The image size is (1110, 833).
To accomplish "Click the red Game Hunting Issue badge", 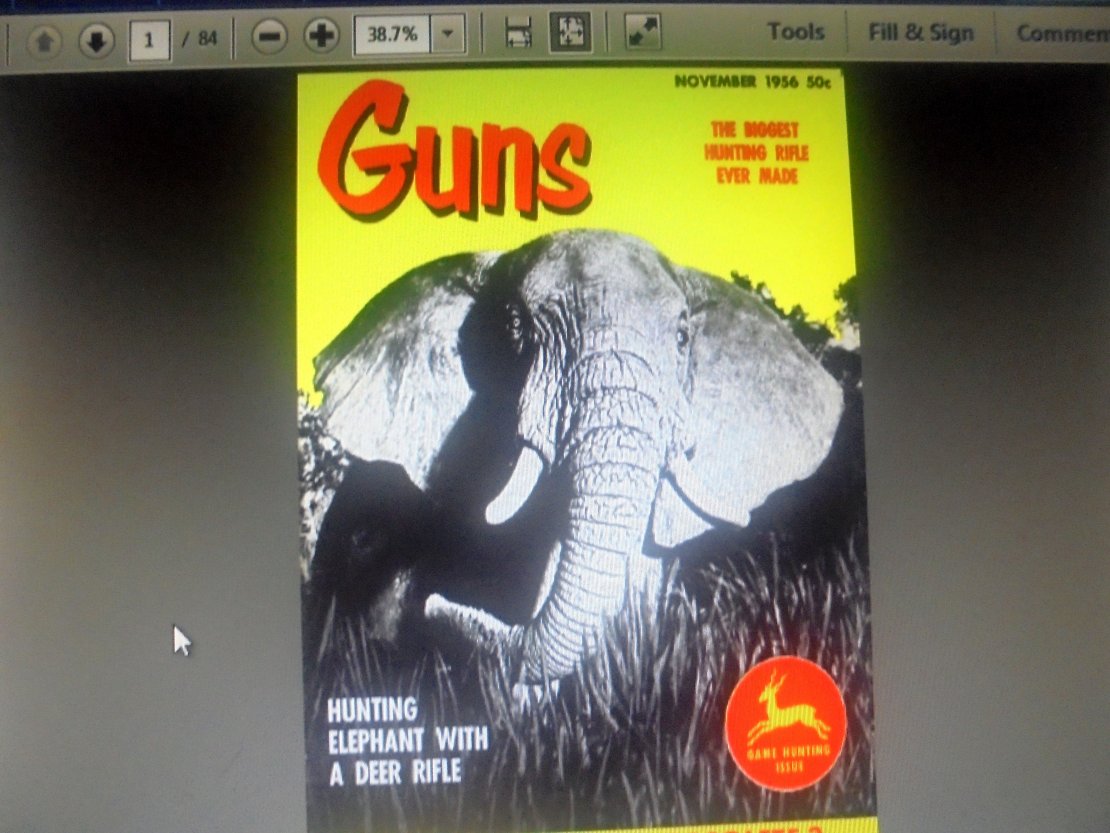I will tap(786, 723).
